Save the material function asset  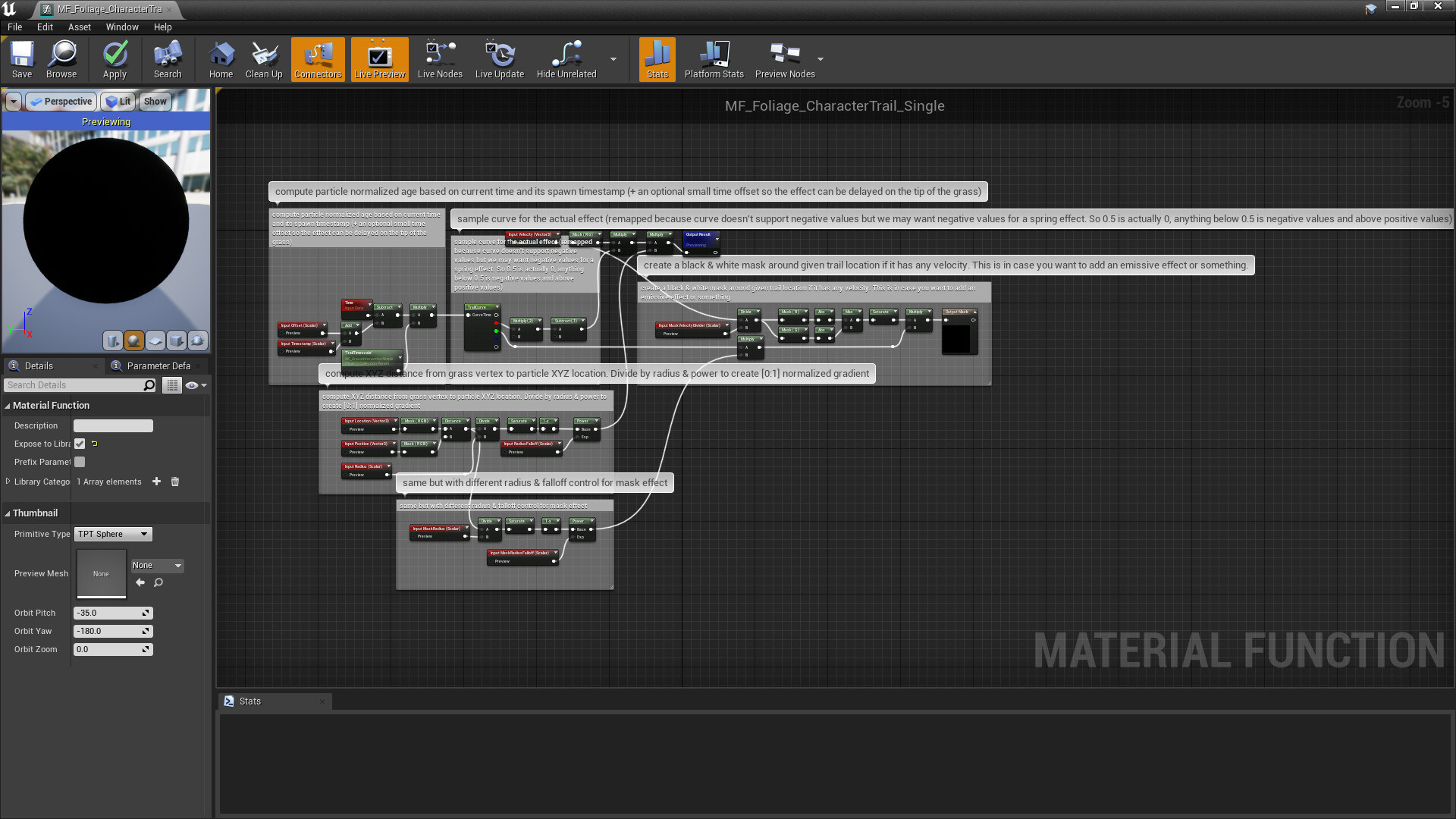(x=21, y=59)
